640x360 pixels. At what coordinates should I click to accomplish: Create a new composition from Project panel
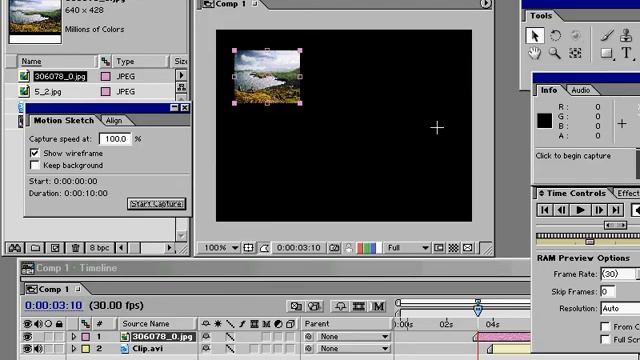pos(55,248)
